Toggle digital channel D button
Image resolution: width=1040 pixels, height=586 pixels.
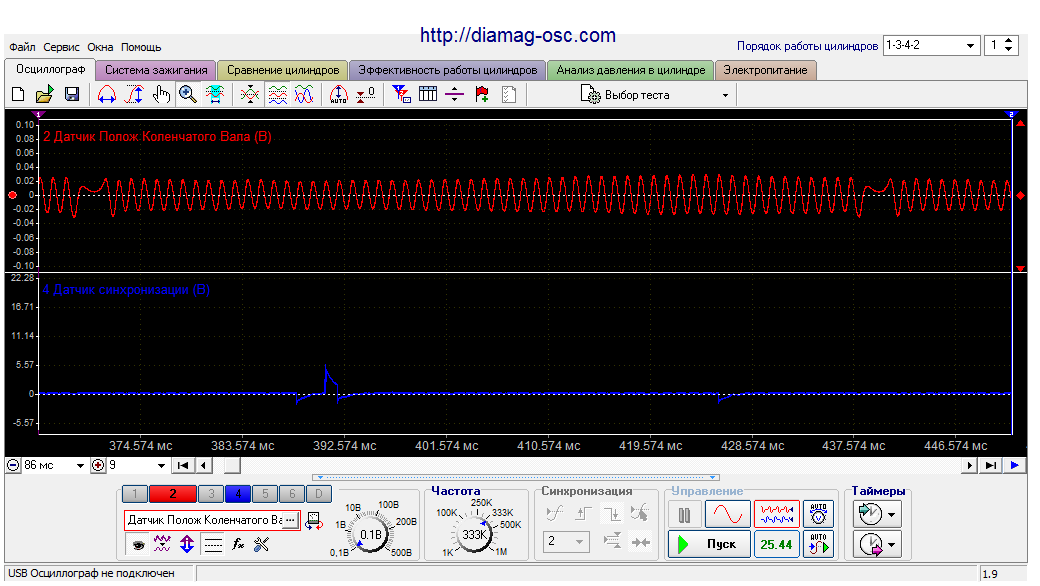tap(319, 494)
